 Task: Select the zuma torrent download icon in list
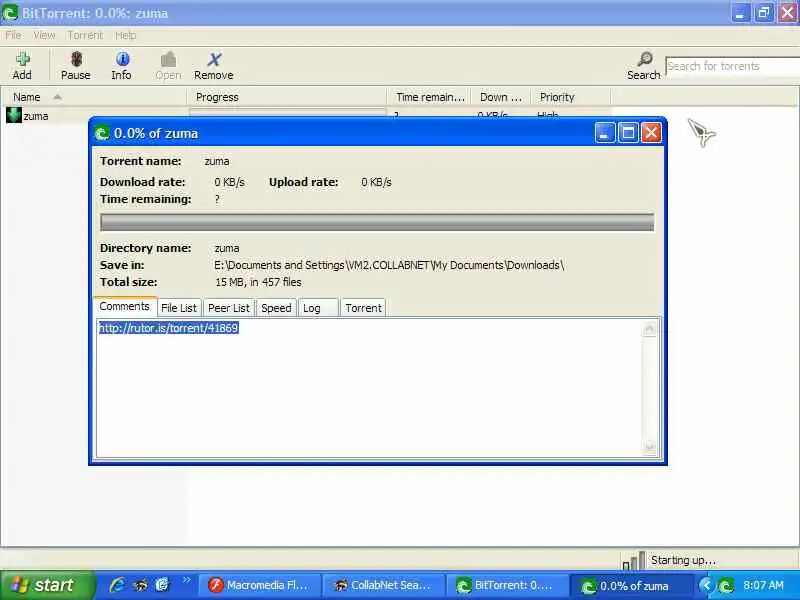[14, 115]
